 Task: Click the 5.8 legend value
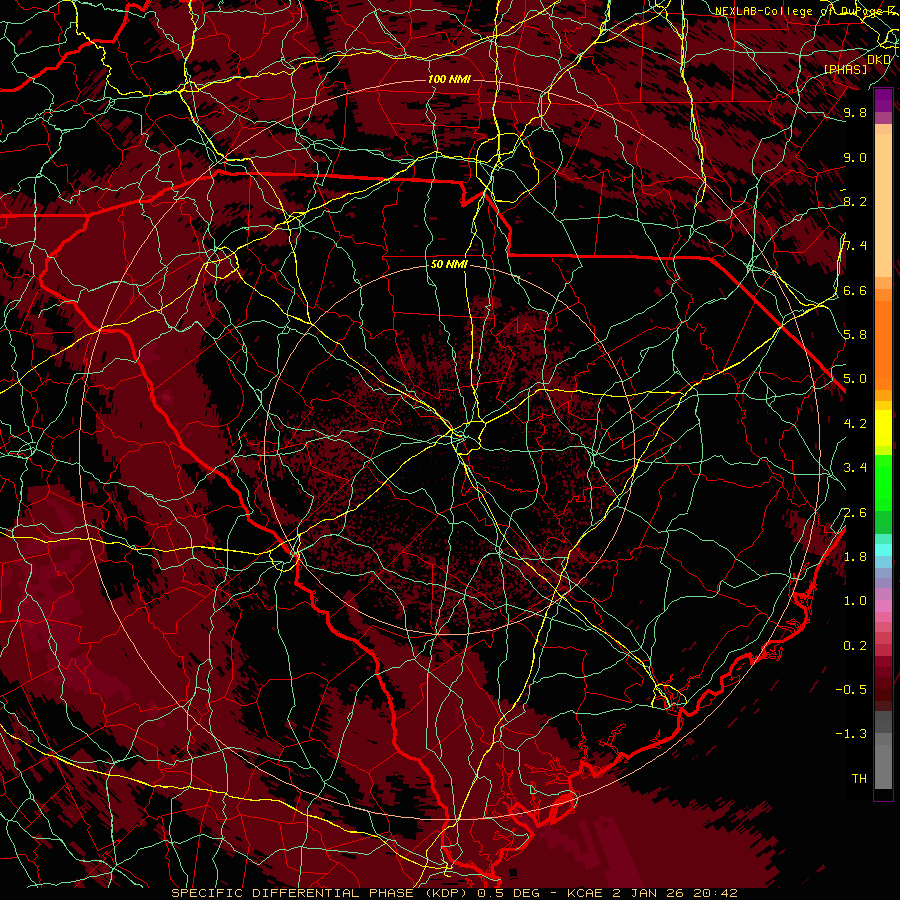pos(855,335)
